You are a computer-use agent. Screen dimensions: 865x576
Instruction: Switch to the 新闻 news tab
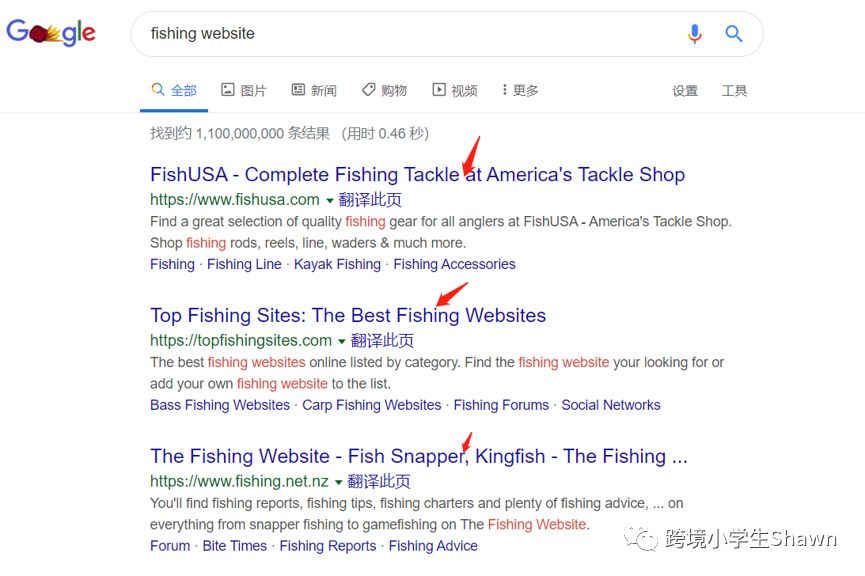[314, 90]
